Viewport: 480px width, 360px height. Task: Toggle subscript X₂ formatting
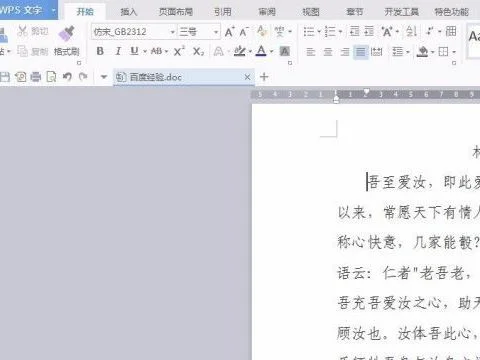click(x=198, y=51)
